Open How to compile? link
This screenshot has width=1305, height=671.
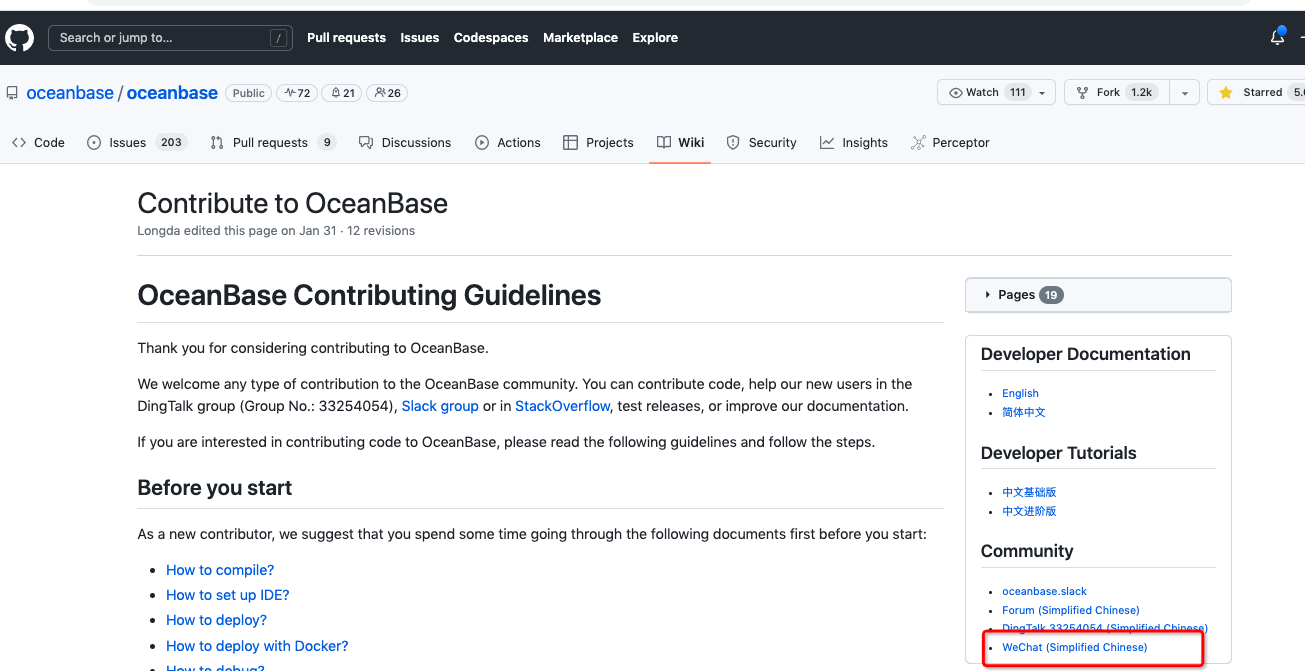coord(220,570)
